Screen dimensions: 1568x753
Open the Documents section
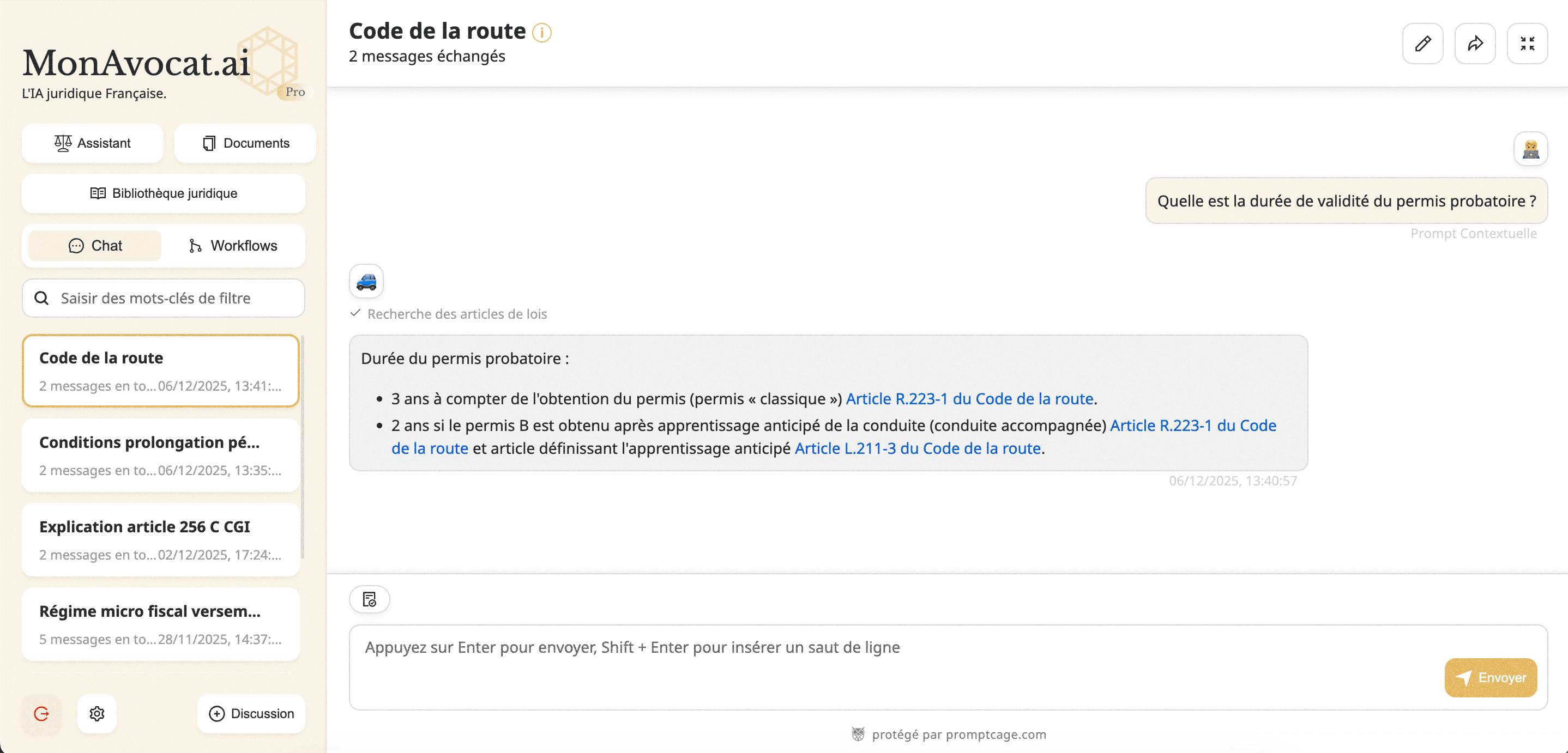pyautogui.click(x=245, y=143)
